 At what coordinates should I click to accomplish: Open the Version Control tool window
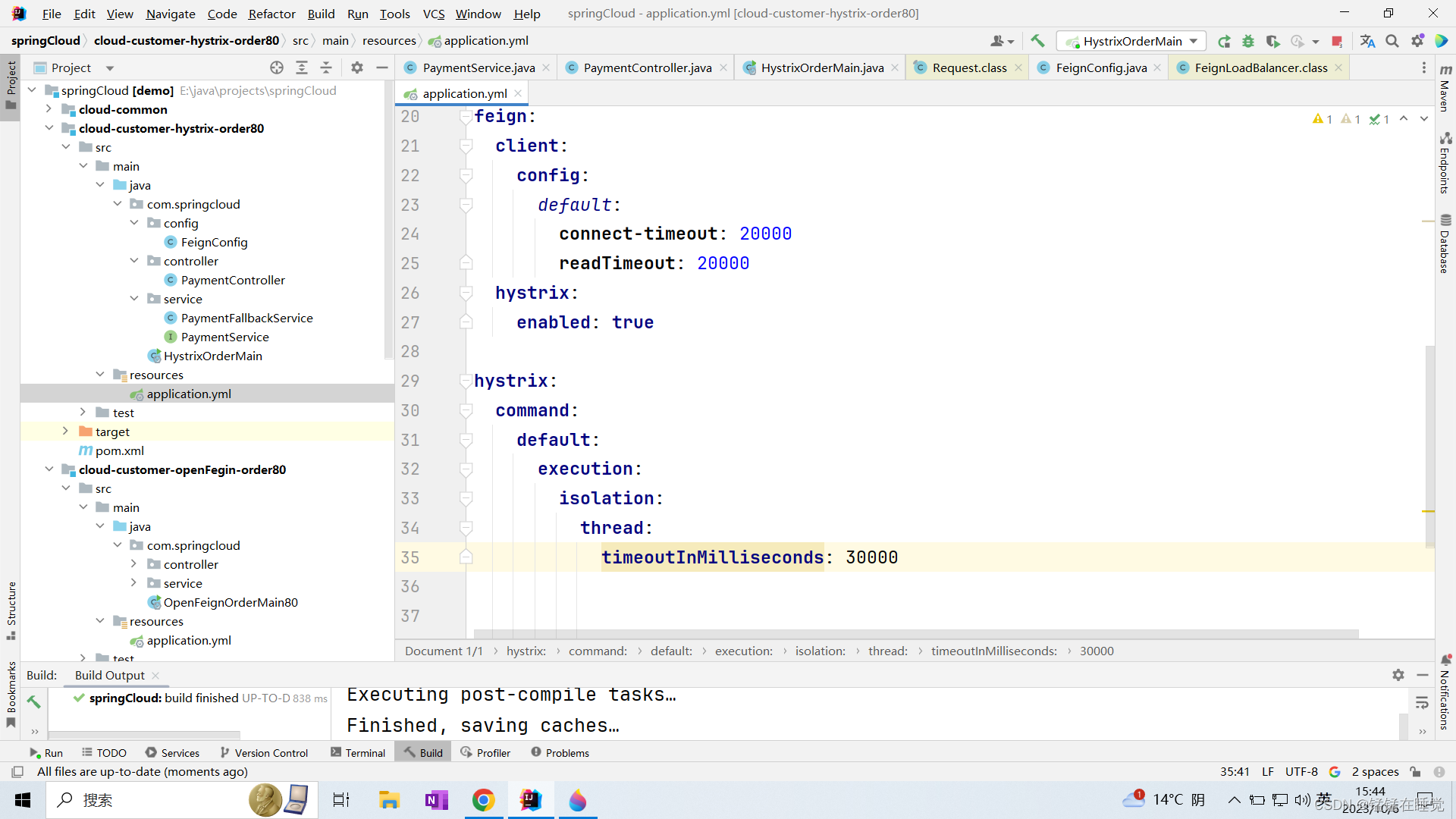271,752
